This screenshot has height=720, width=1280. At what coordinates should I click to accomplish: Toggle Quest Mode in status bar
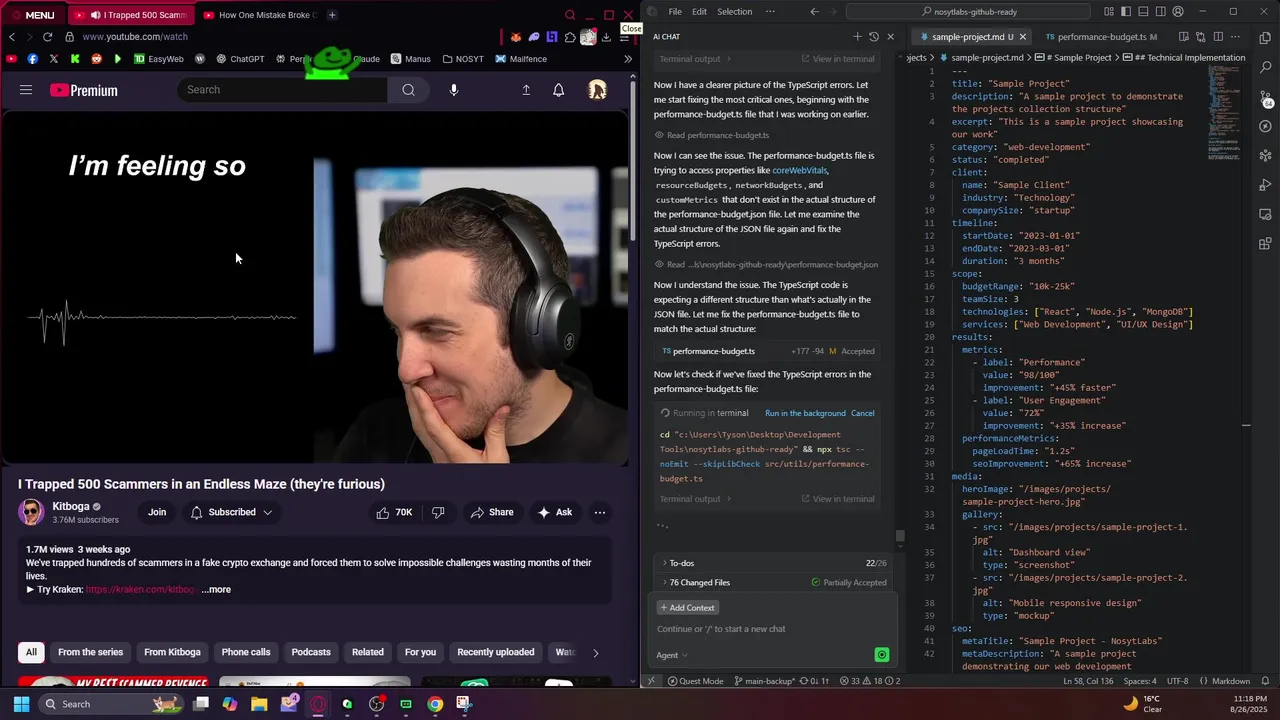point(695,681)
